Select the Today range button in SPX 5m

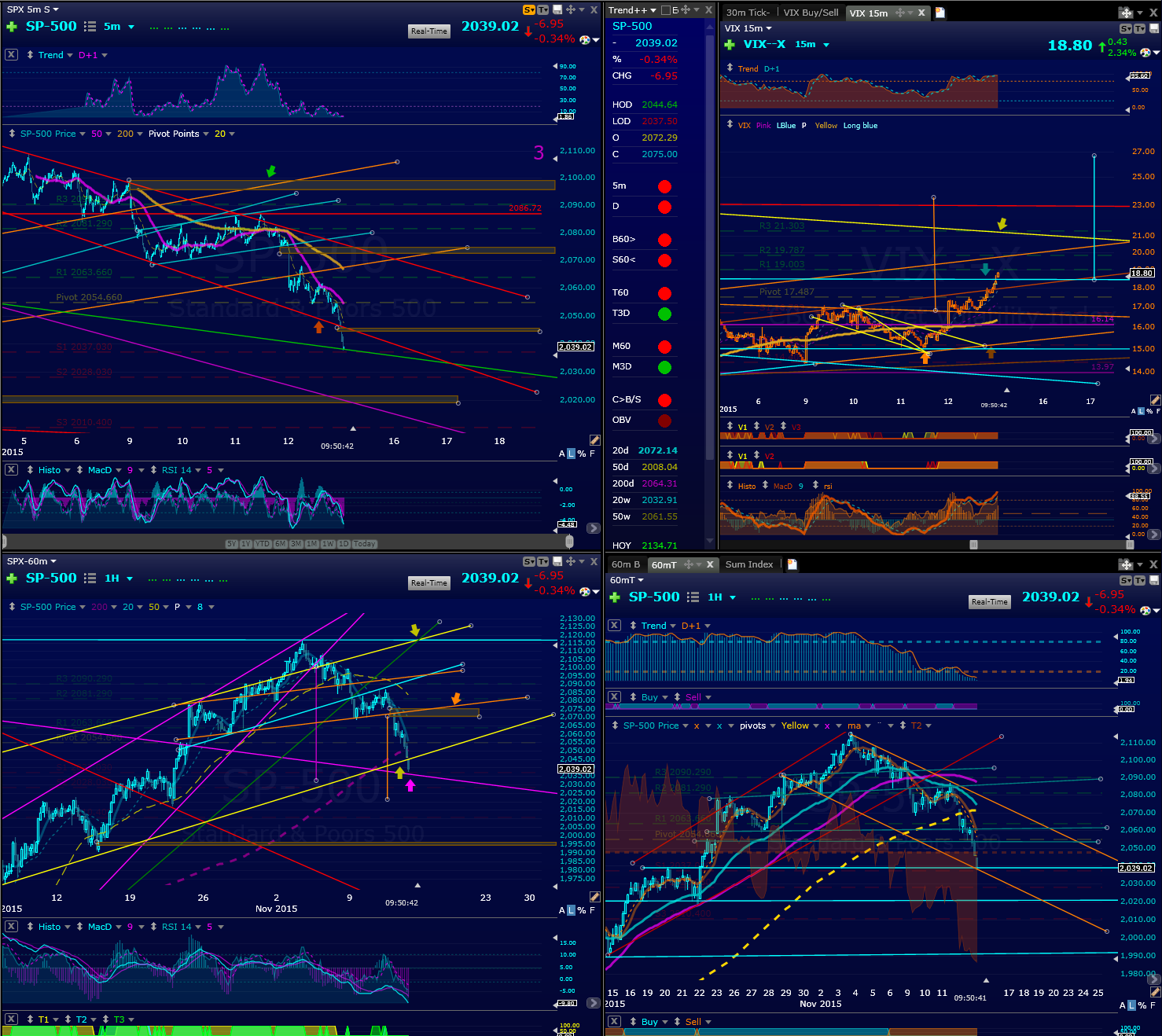365,544
